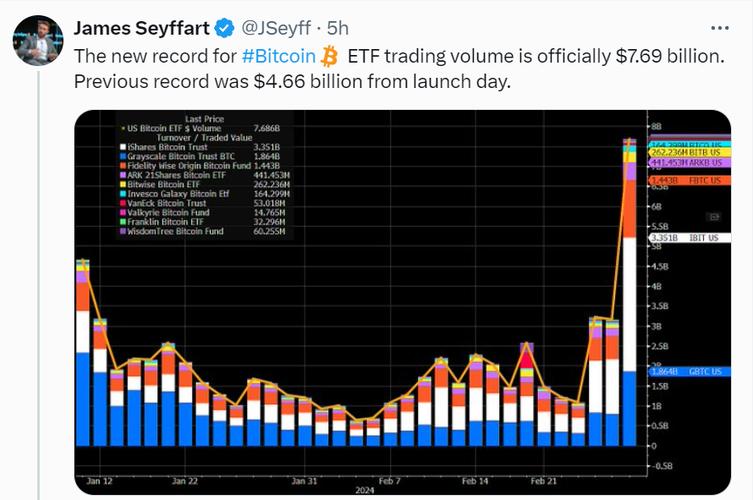The width and height of the screenshot is (753, 500).
Task: Click the orange Fidelity Wise Origin legend swatch
Action: [x=121, y=167]
